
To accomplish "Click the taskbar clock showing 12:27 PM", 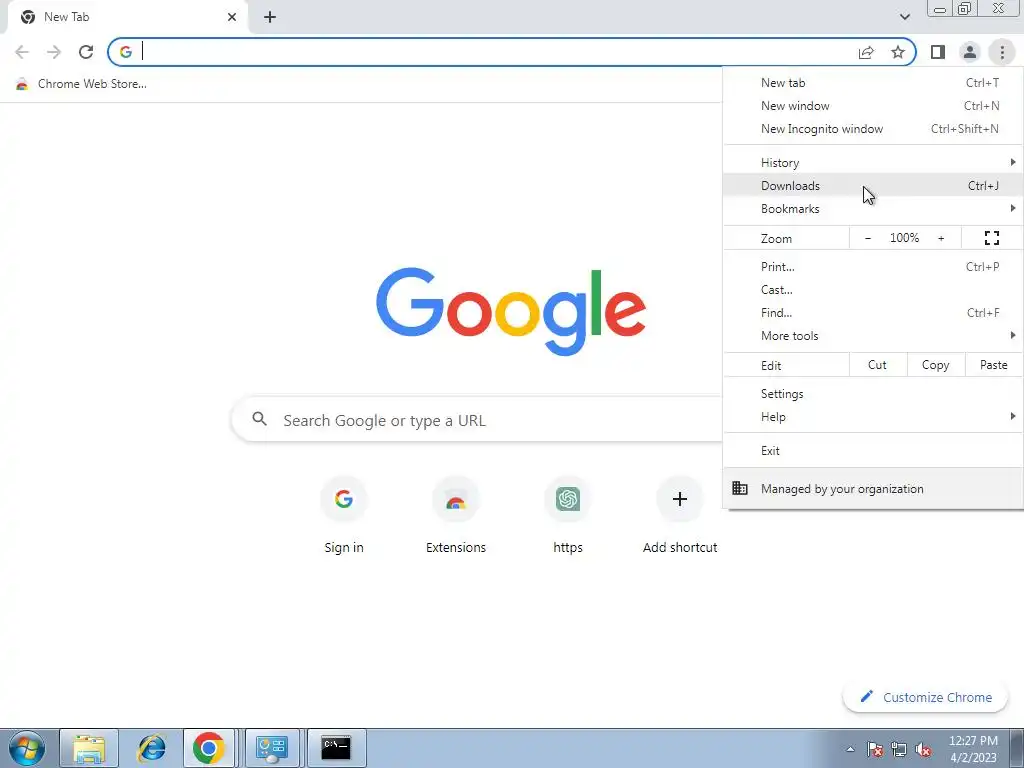I will (x=973, y=749).
